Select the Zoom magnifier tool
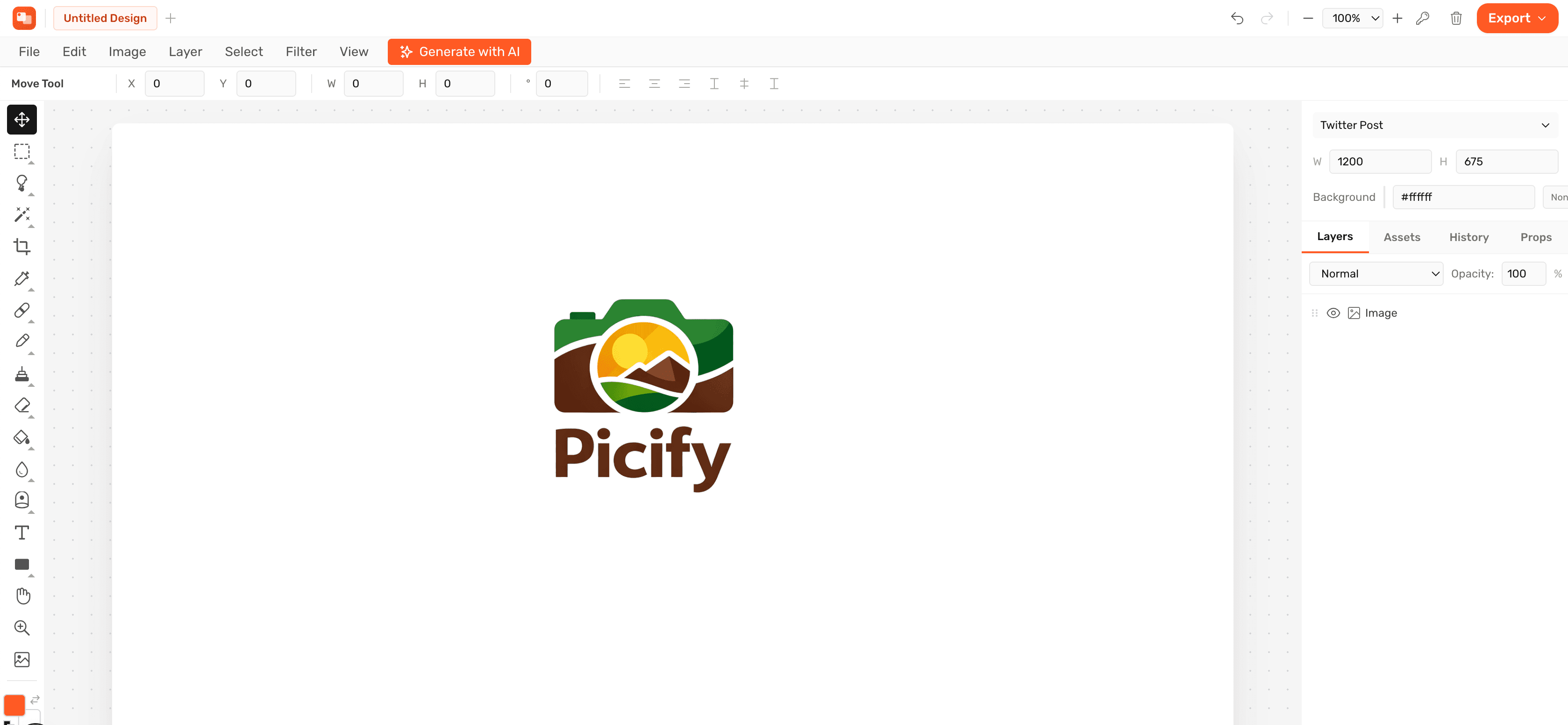Viewport: 1568px width, 725px height. coord(22,628)
